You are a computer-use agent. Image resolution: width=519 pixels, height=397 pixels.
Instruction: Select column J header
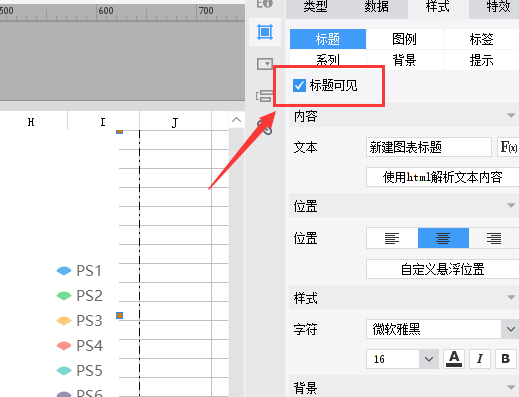click(x=175, y=123)
